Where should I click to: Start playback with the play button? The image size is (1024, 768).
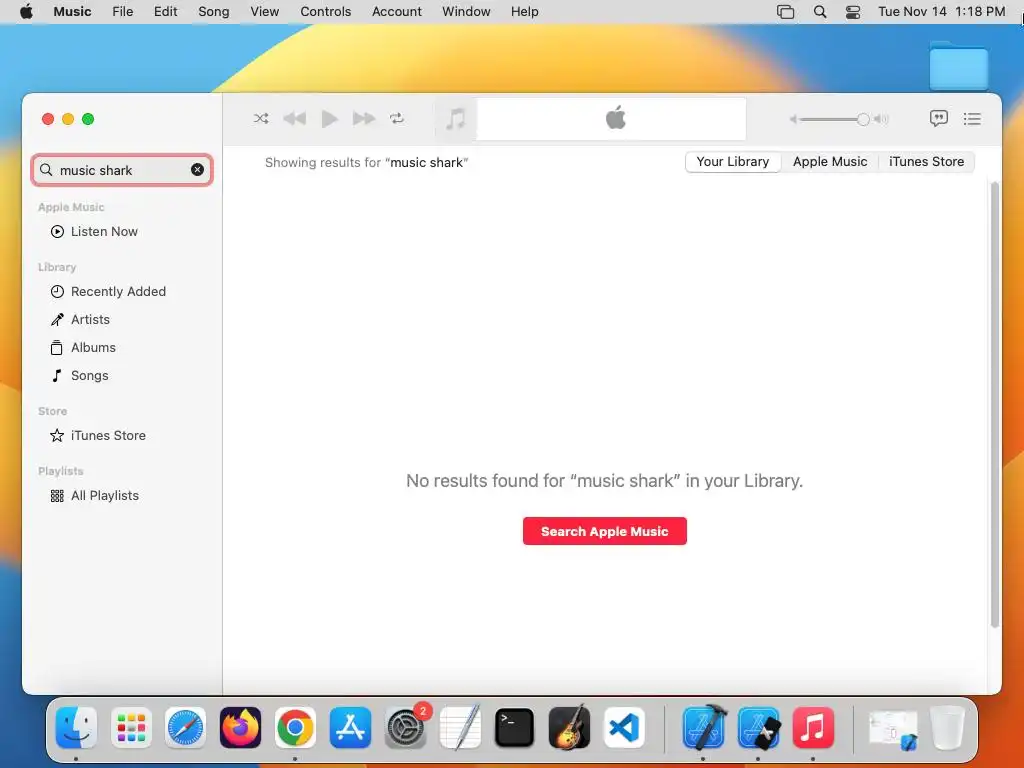pyautogui.click(x=330, y=118)
